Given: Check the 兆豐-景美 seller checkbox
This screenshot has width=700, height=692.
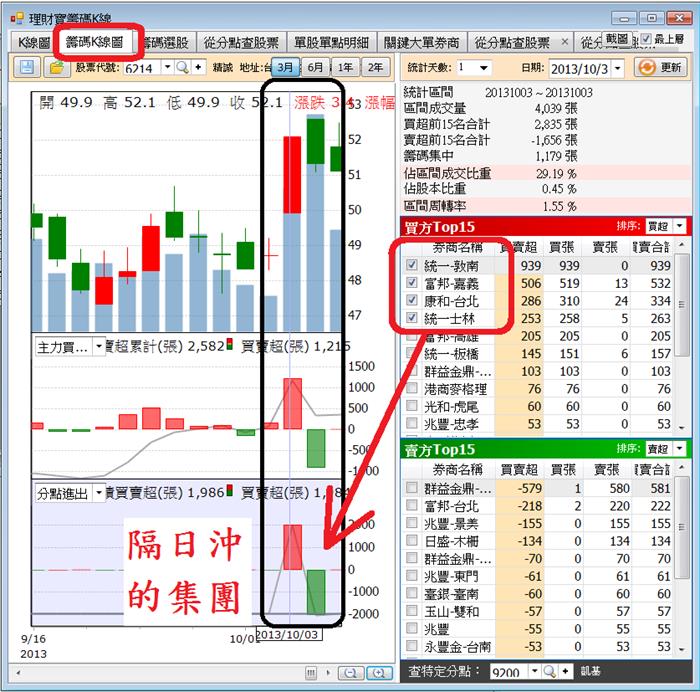Looking at the screenshot, I should (x=412, y=522).
